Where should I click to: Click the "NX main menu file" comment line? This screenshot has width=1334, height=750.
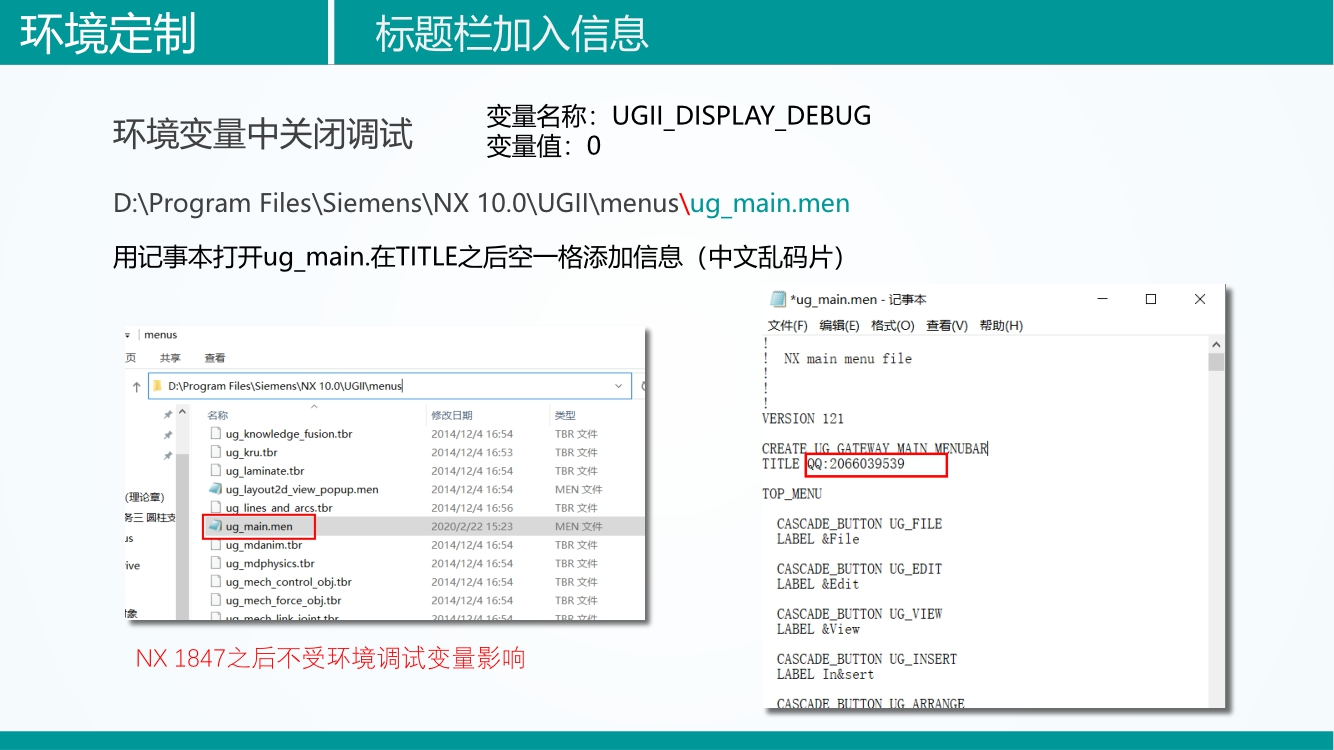[x=848, y=359]
